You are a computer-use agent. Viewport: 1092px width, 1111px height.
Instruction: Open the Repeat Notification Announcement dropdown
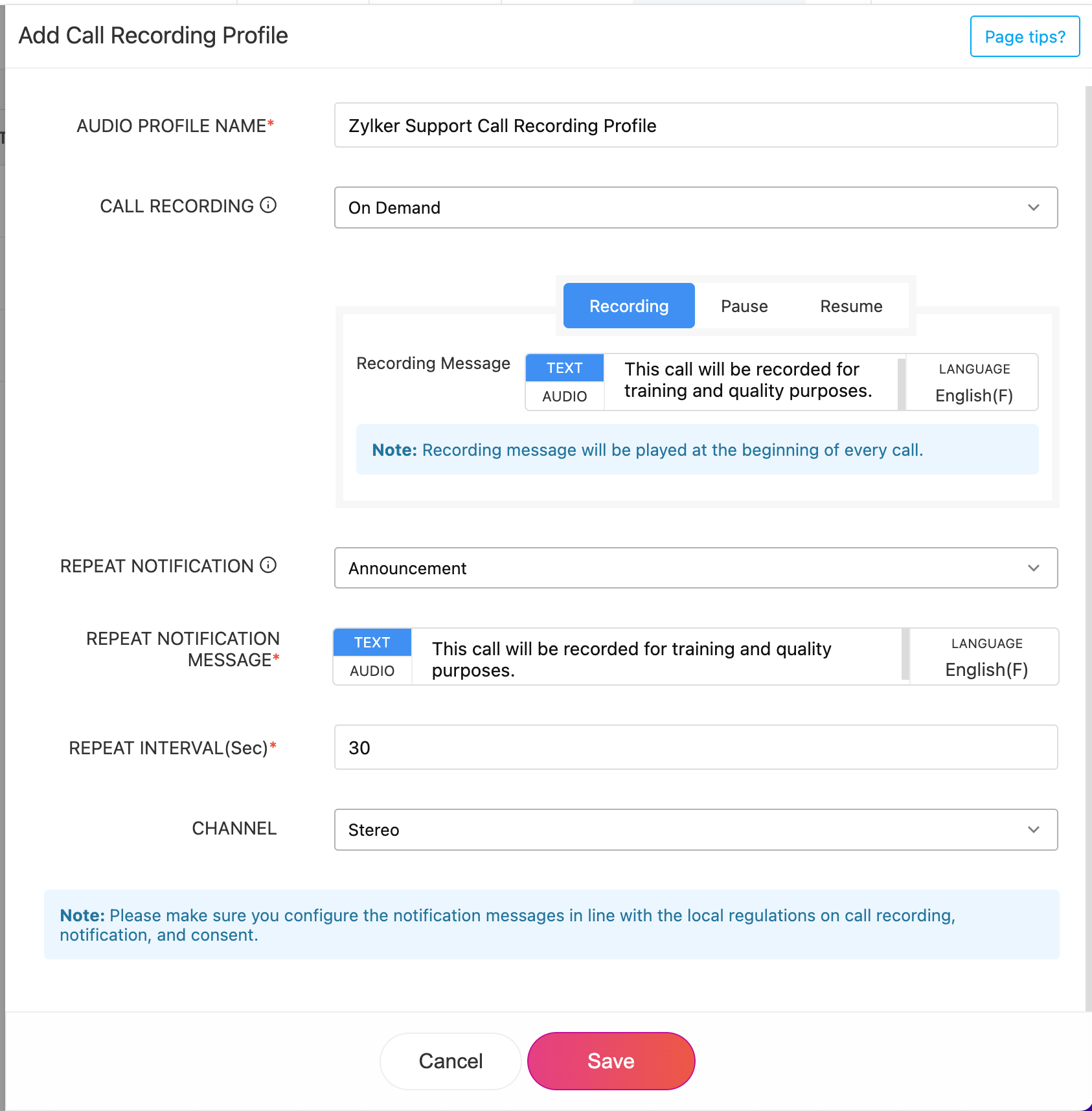696,568
